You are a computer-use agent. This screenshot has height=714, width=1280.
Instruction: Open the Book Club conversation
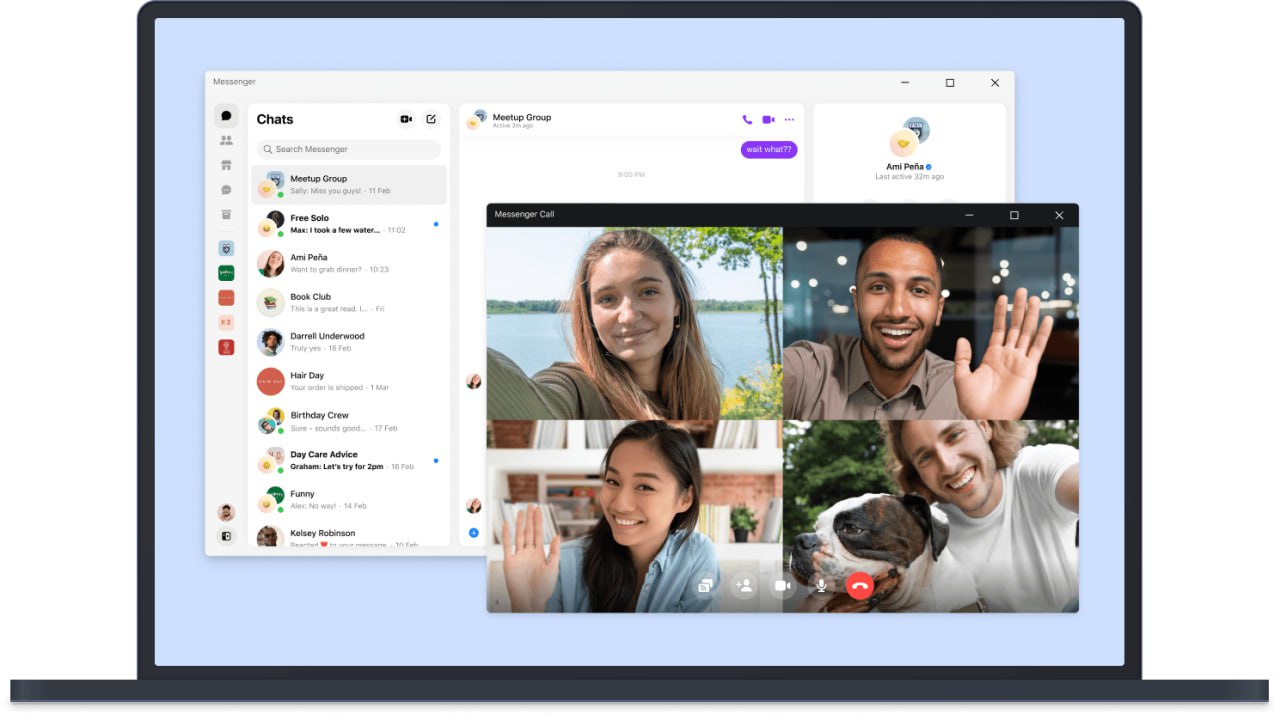point(349,302)
